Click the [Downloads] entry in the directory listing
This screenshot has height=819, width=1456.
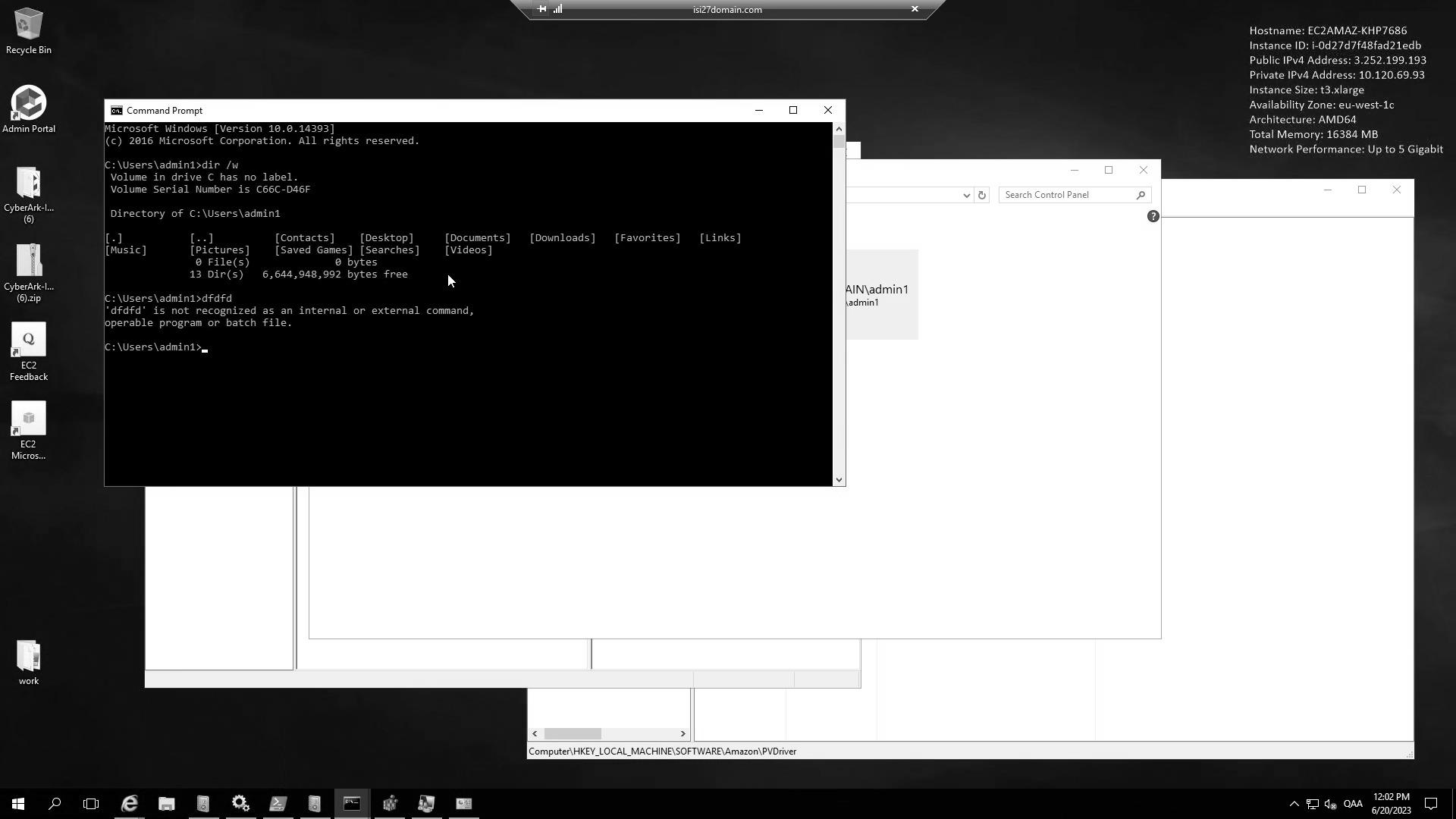coord(563,238)
